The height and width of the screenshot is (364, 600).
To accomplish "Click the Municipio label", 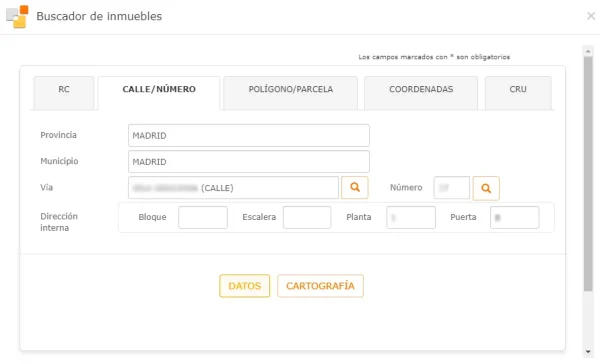I will coord(59,161).
